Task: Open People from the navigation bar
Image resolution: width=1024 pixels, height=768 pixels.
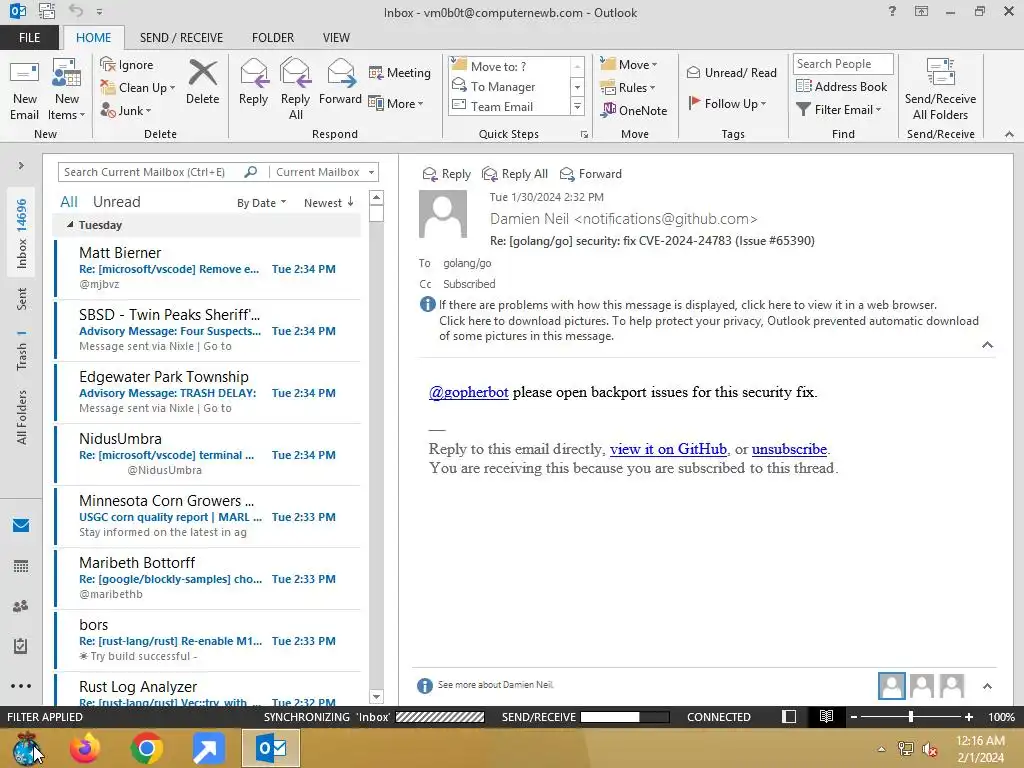Action: coord(21,606)
